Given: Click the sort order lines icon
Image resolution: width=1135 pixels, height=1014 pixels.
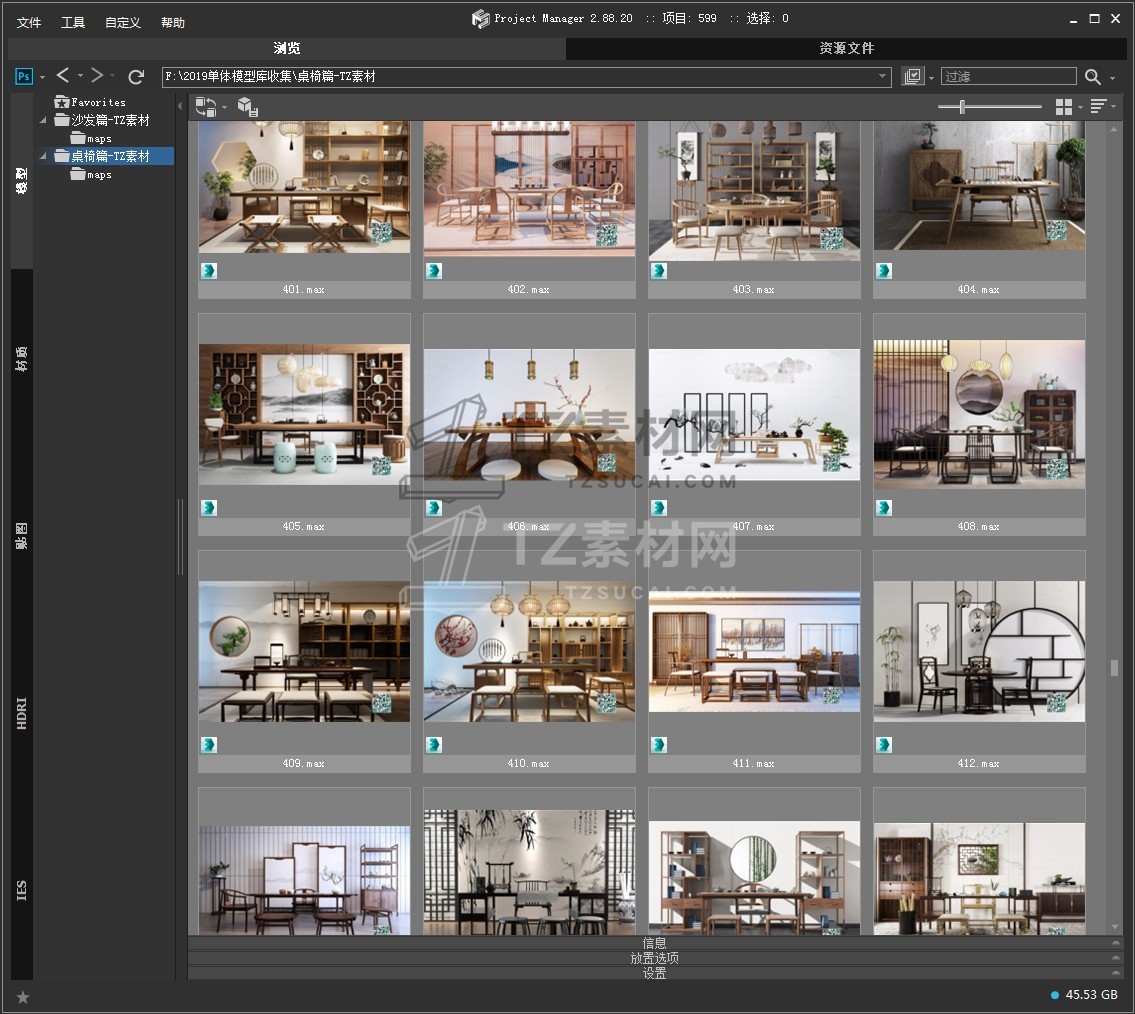Looking at the screenshot, I should click(x=1098, y=107).
